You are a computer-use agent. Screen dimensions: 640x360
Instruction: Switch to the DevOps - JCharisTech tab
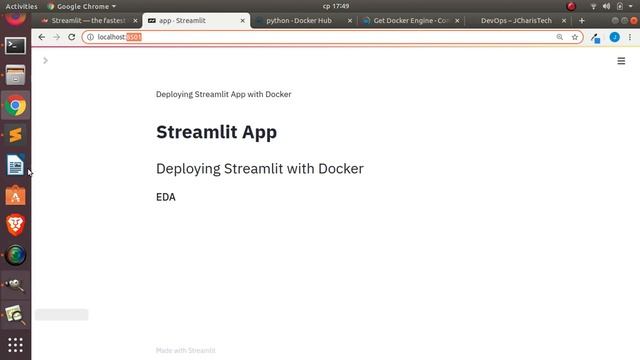click(516, 20)
